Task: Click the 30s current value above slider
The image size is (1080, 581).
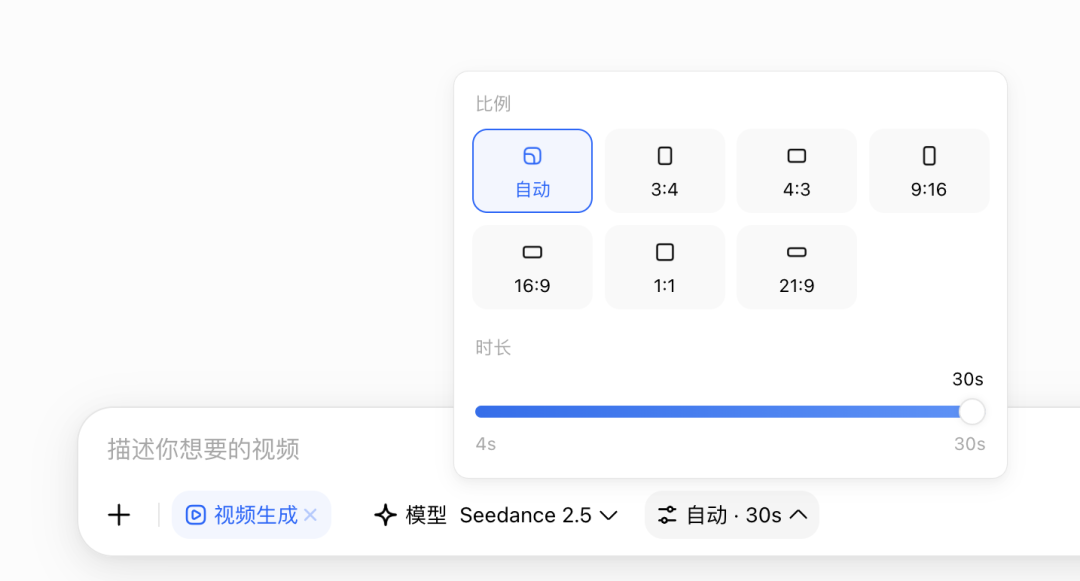Action: tap(968, 379)
